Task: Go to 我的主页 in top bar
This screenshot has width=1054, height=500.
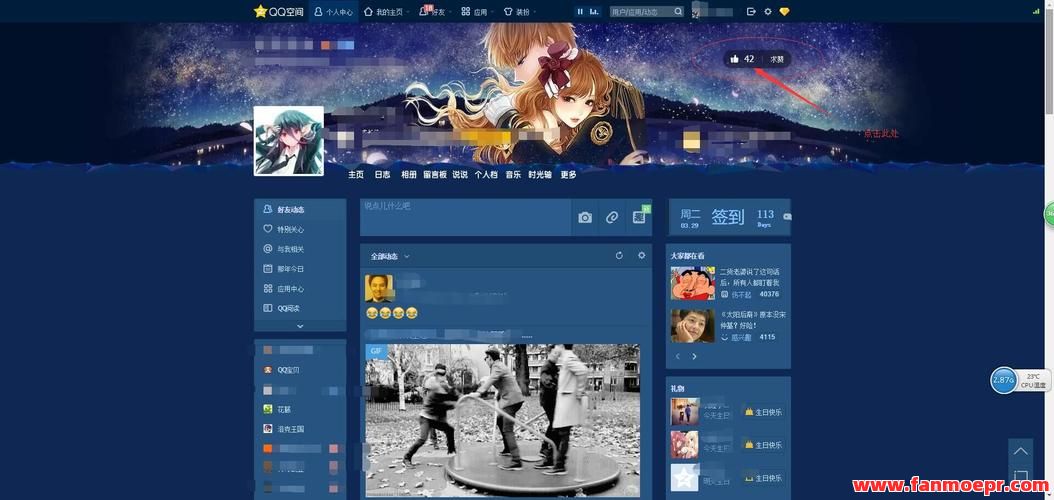Action: click(383, 11)
